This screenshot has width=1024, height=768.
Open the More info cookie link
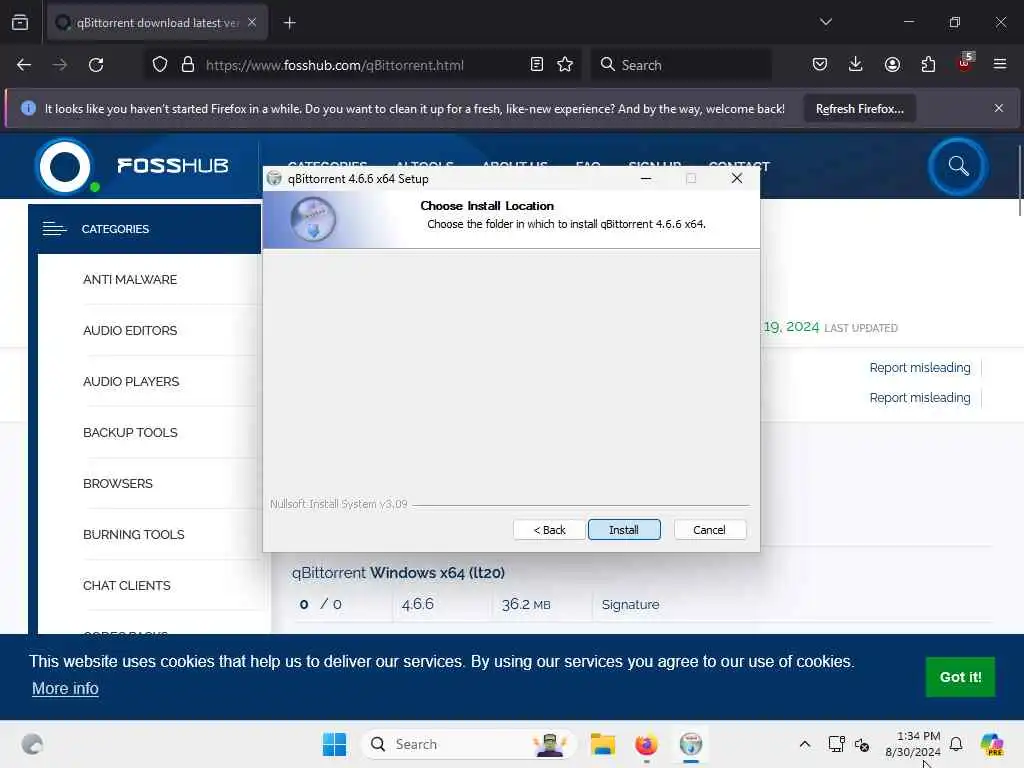pos(65,688)
